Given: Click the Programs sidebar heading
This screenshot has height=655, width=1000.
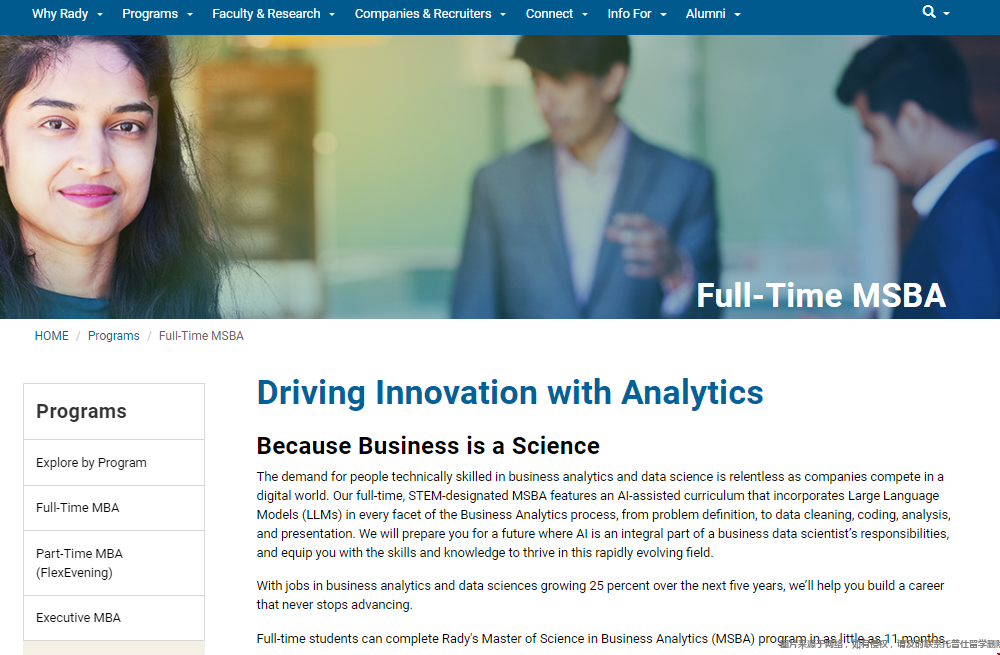Looking at the screenshot, I should coord(81,411).
